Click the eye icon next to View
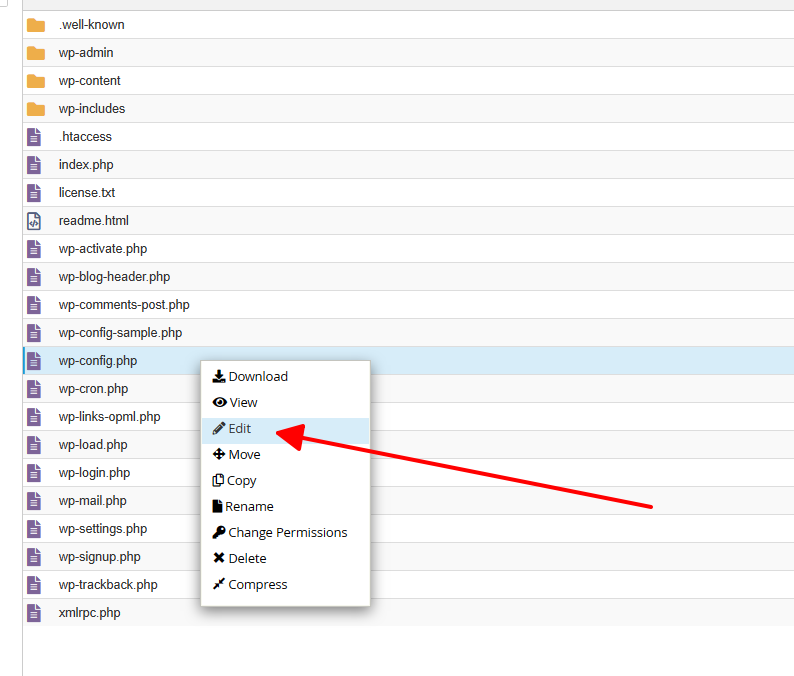 pos(219,402)
